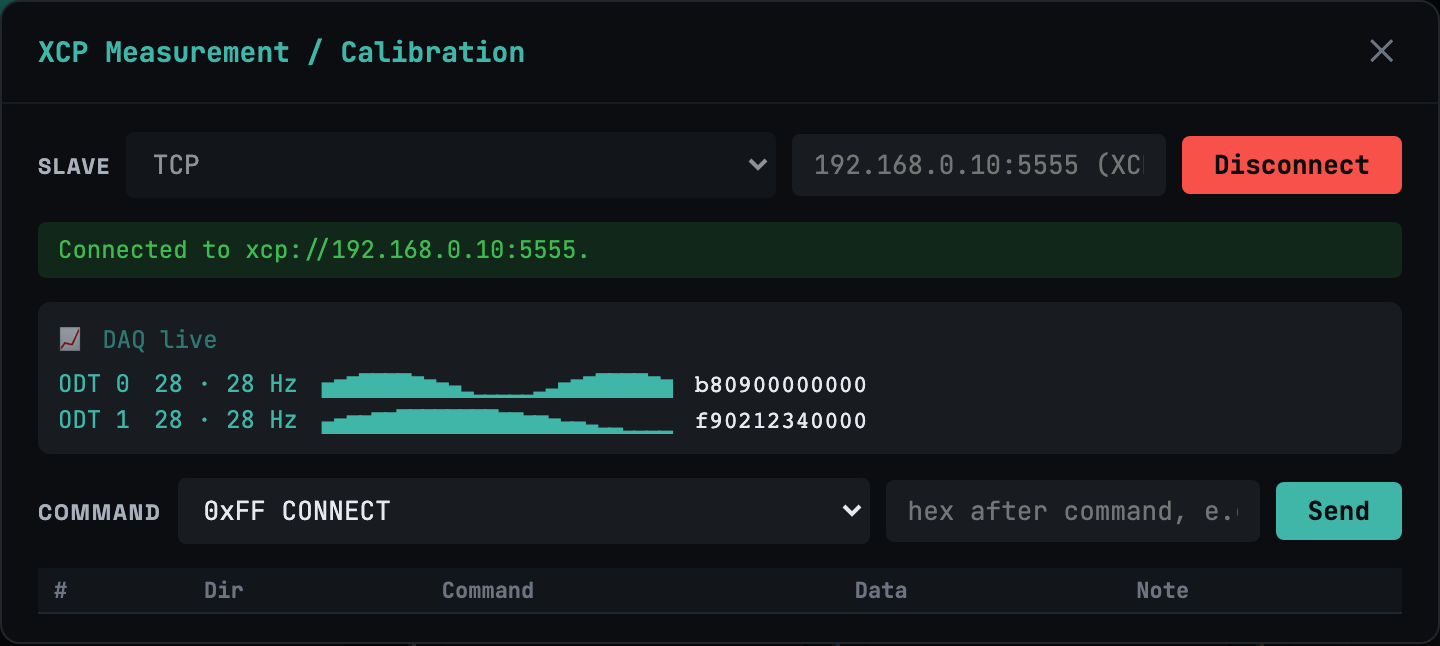The width and height of the screenshot is (1440, 646).
Task: Click the hex after command input field
Action: pyautogui.click(x=1073, y=511)
